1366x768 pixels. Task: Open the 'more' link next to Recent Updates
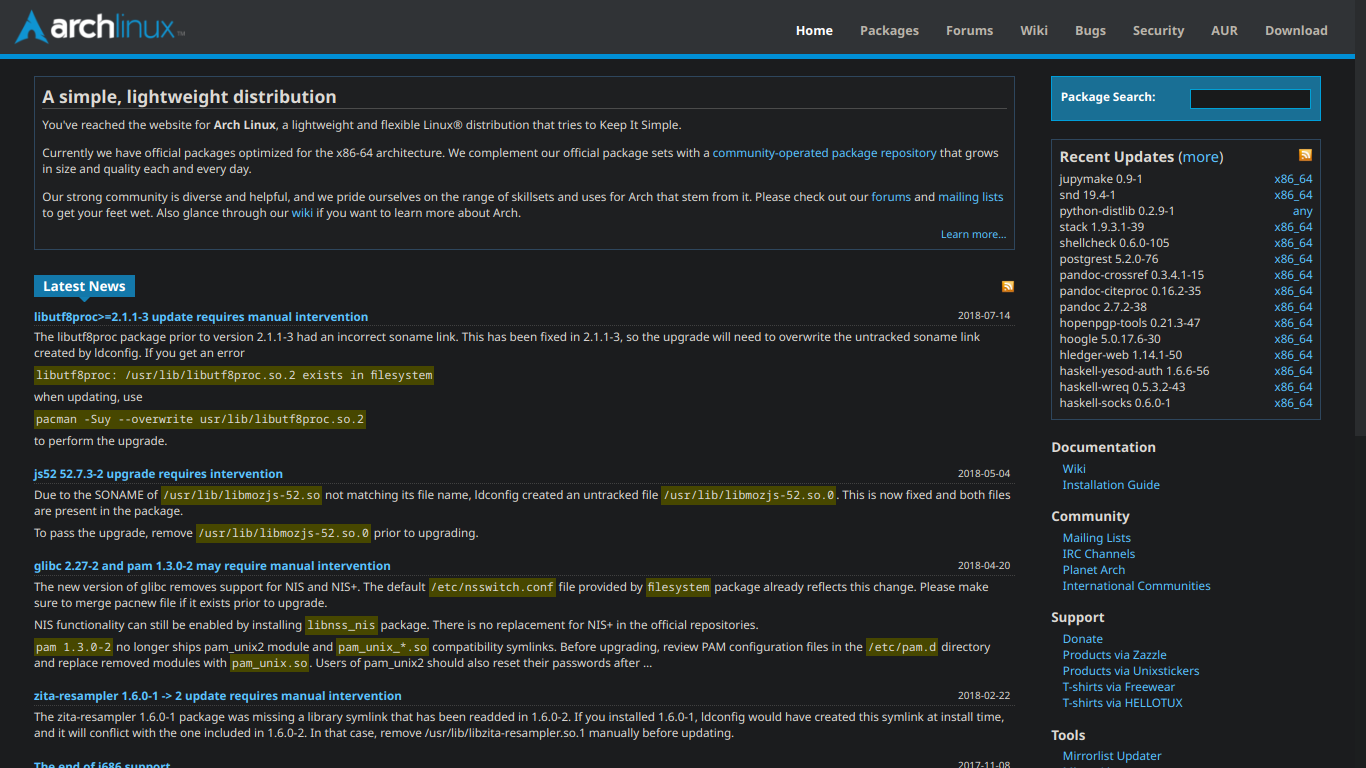pos(1200,157)
